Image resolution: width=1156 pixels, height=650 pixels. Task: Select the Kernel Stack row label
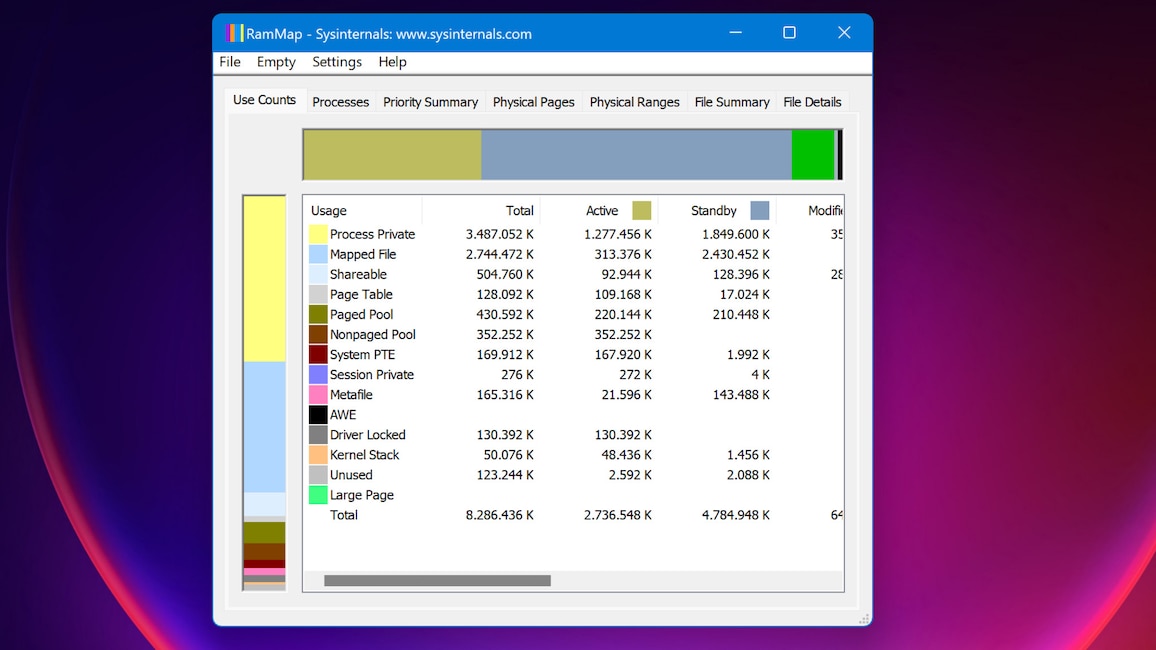click(x=364, y=455)
